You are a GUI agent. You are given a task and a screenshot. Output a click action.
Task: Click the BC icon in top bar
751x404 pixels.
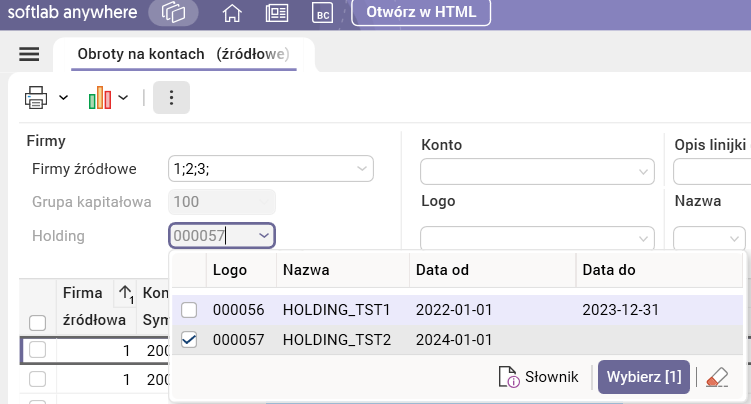tap(322, 14)
